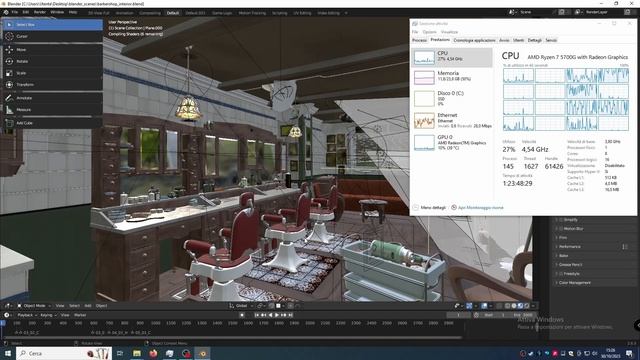The image size is (640, 360).
Task: Select the Transform tool
Action: pos(53,84)
